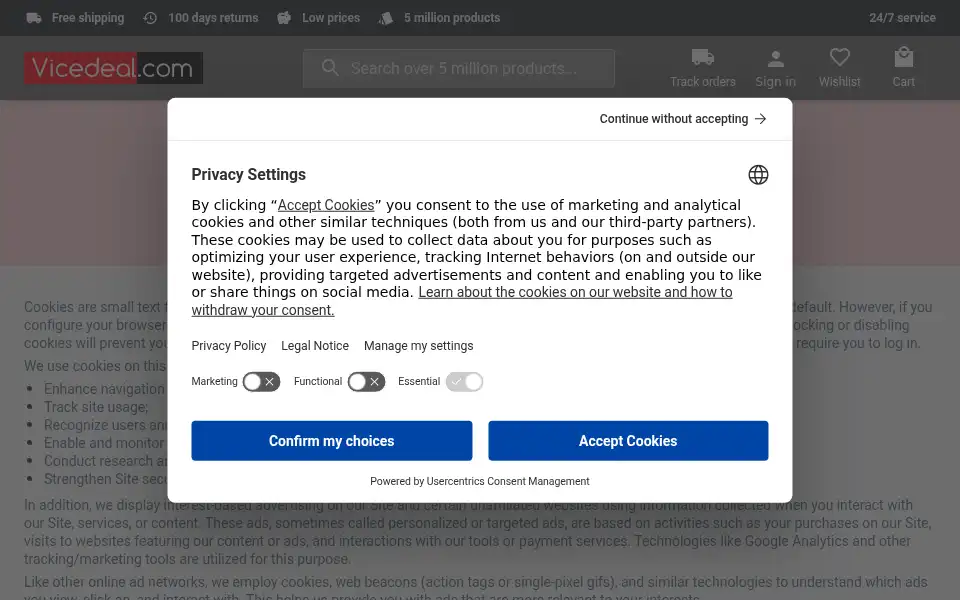The image size is (960, 600).
Task: Click the Privacy Settings heading
Action: point(249,174)
